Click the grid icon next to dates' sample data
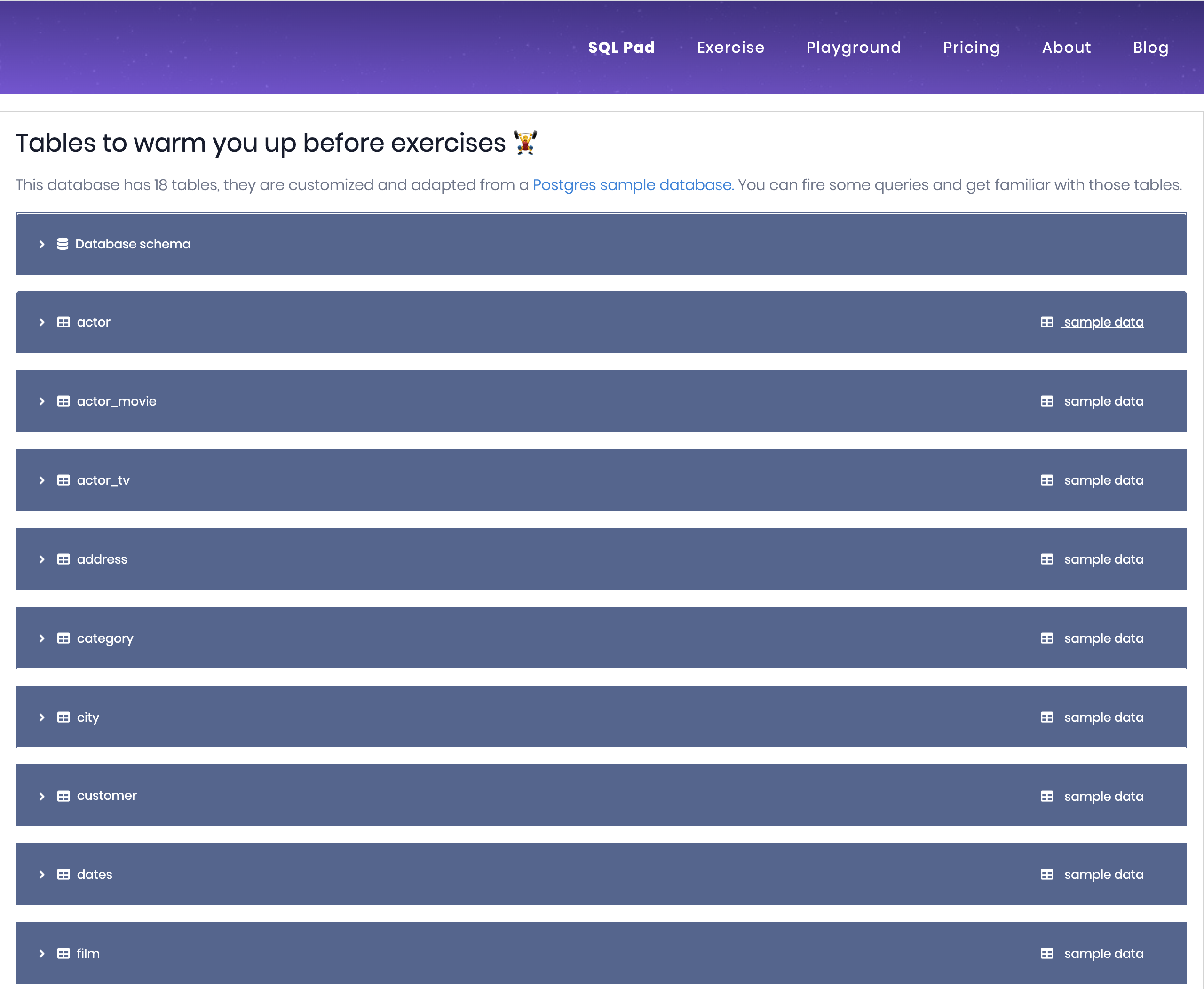1204x989 pixels. 1048,875
